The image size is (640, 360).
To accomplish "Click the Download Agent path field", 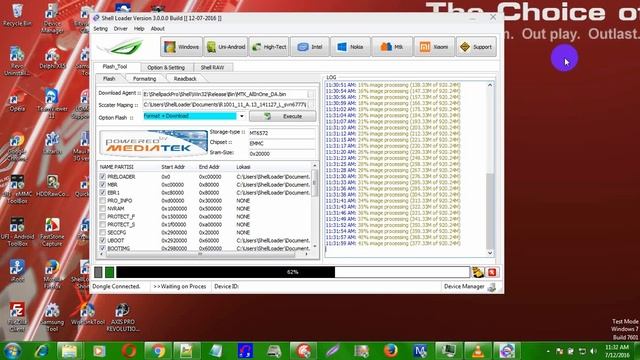I will [225, 94].
